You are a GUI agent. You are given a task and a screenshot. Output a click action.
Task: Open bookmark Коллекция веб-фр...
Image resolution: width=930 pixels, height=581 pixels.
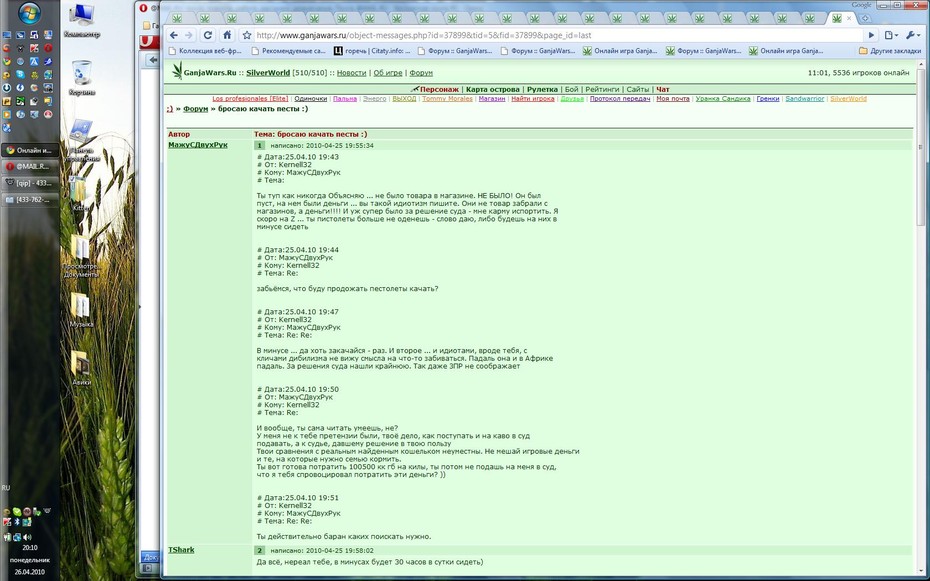coord(203,51)
